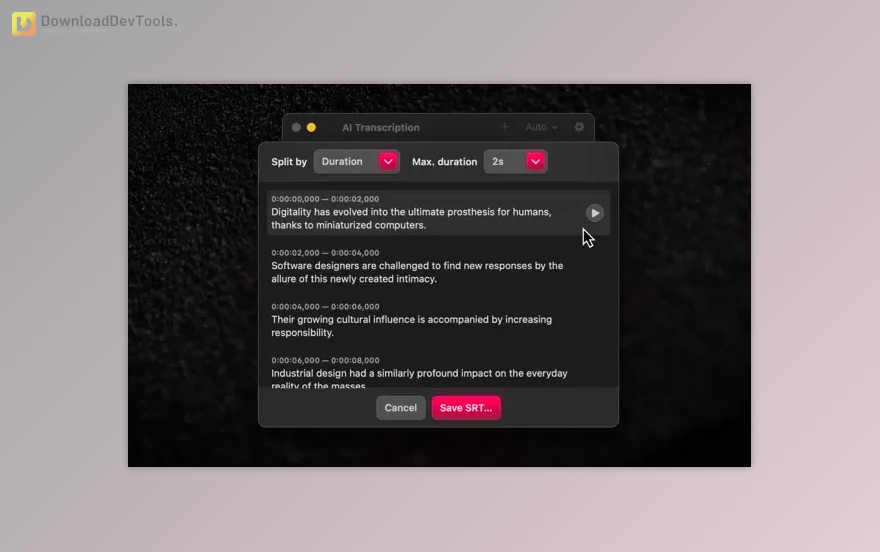880x552 pixels.
Task: Click the yellow minimize window button
Action: click(x=311, y=127)
